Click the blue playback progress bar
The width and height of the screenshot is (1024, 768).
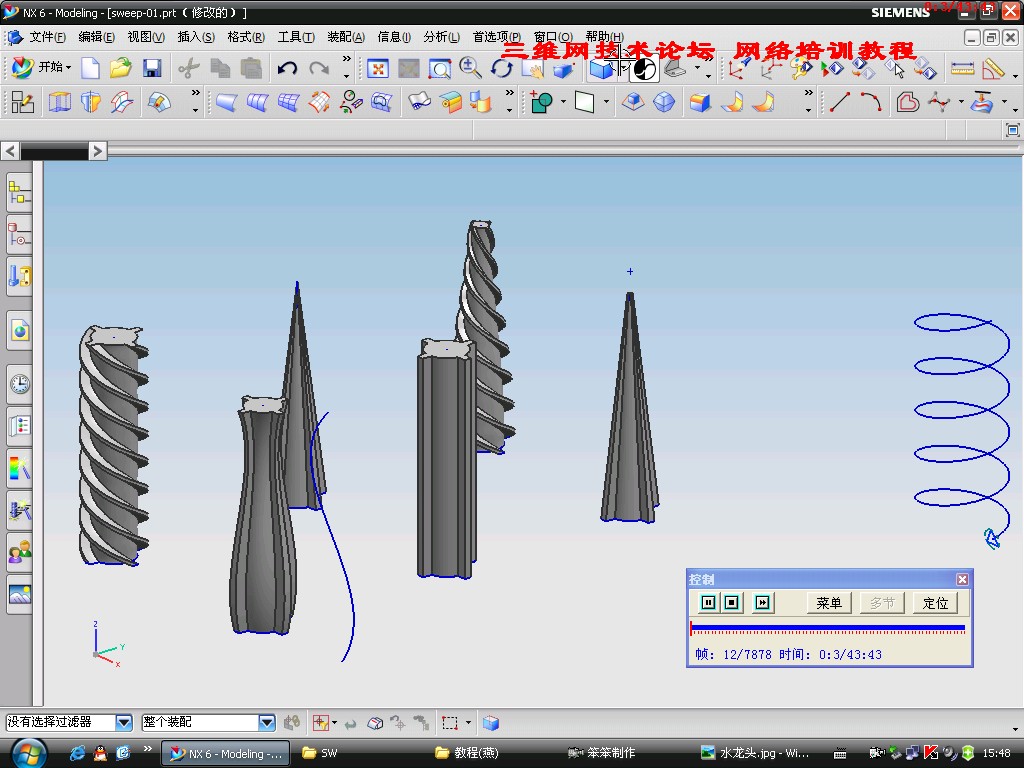tap(827, 628)
